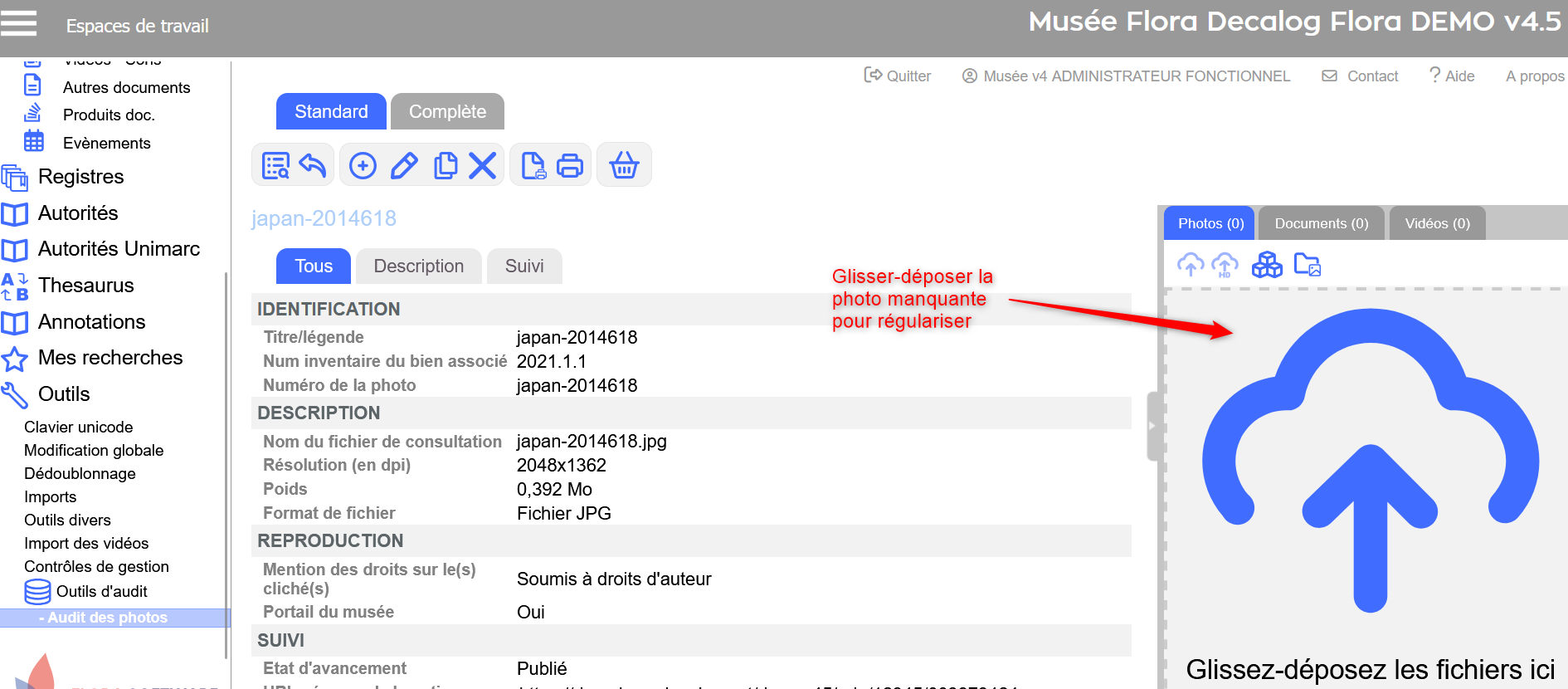This screenshot has width=1568, height=689.
Task: Duplicate the record with the copy icon
Action: (x=446, y=166)
